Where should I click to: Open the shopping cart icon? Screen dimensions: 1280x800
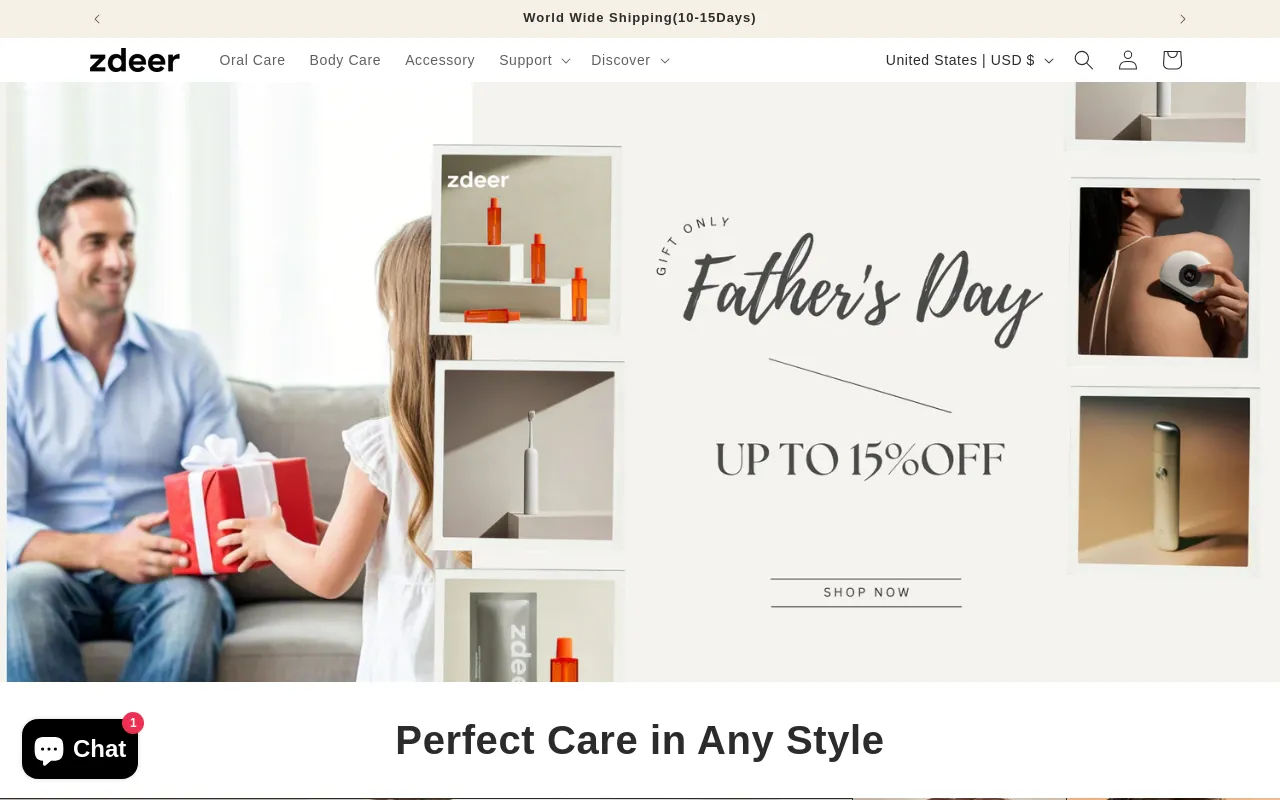tap(1172, 60)
